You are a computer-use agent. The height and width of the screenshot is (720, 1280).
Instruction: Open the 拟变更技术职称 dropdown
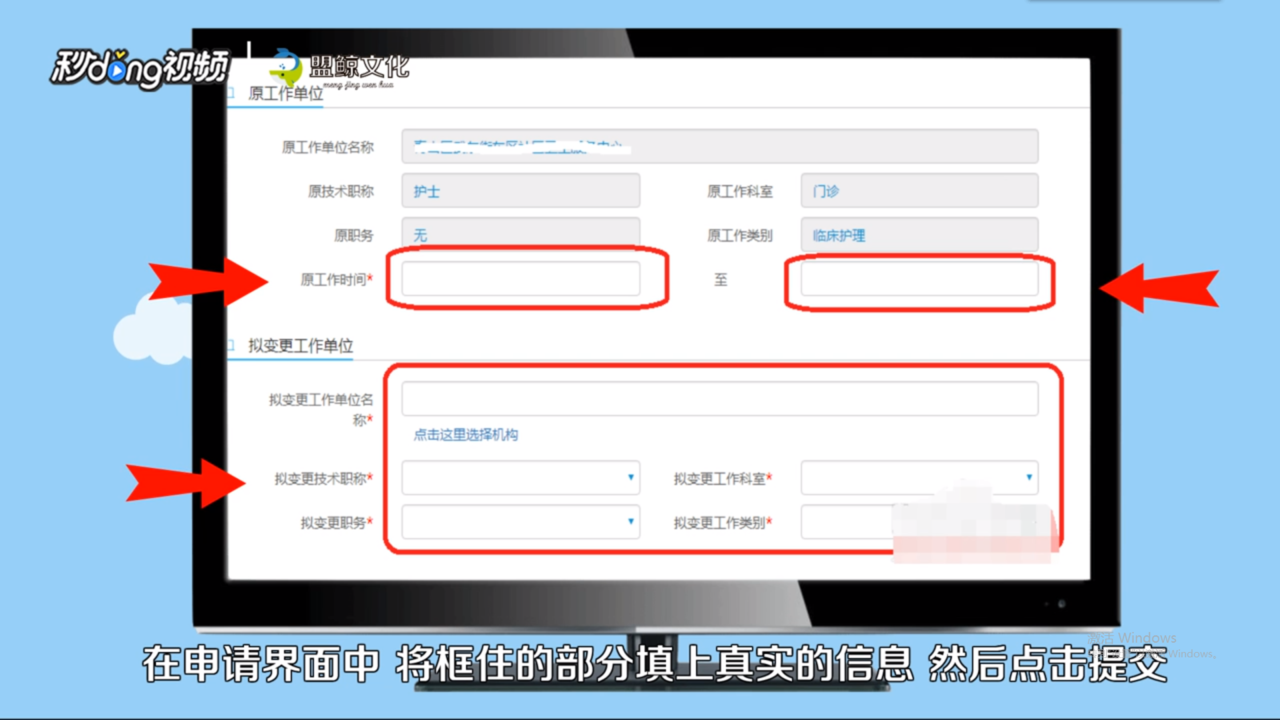tap(630, 477)
